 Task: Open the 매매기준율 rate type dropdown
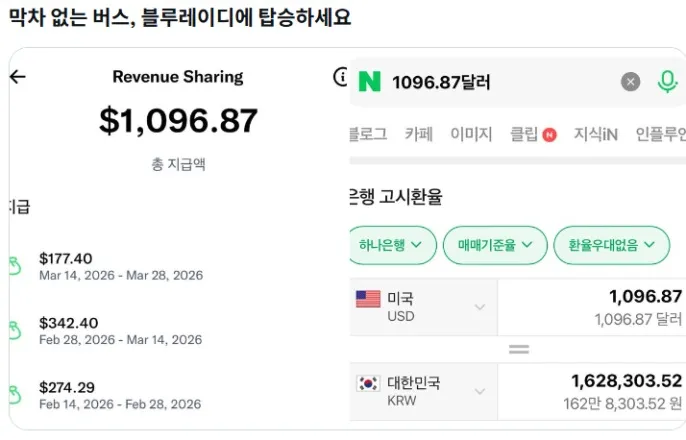click(494, 245)
